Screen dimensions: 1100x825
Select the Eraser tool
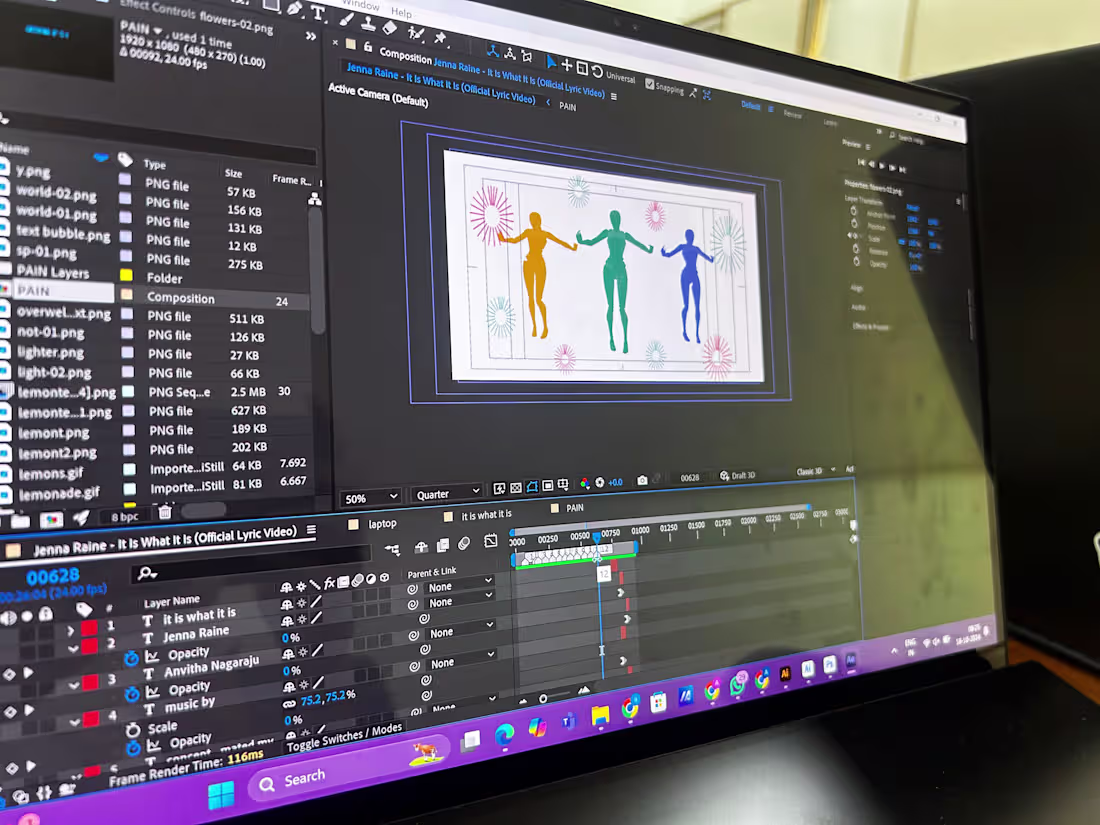[x=389, y=27]
